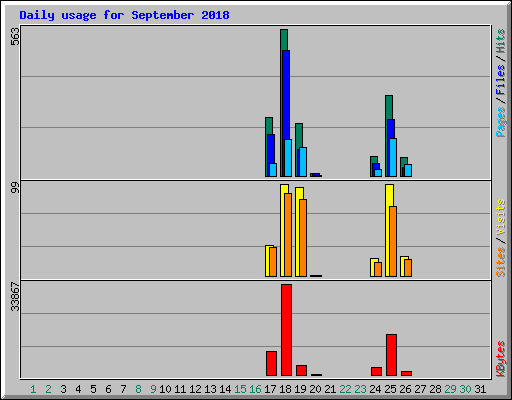Click day label "15" on the x-axis

click(240, 389)
